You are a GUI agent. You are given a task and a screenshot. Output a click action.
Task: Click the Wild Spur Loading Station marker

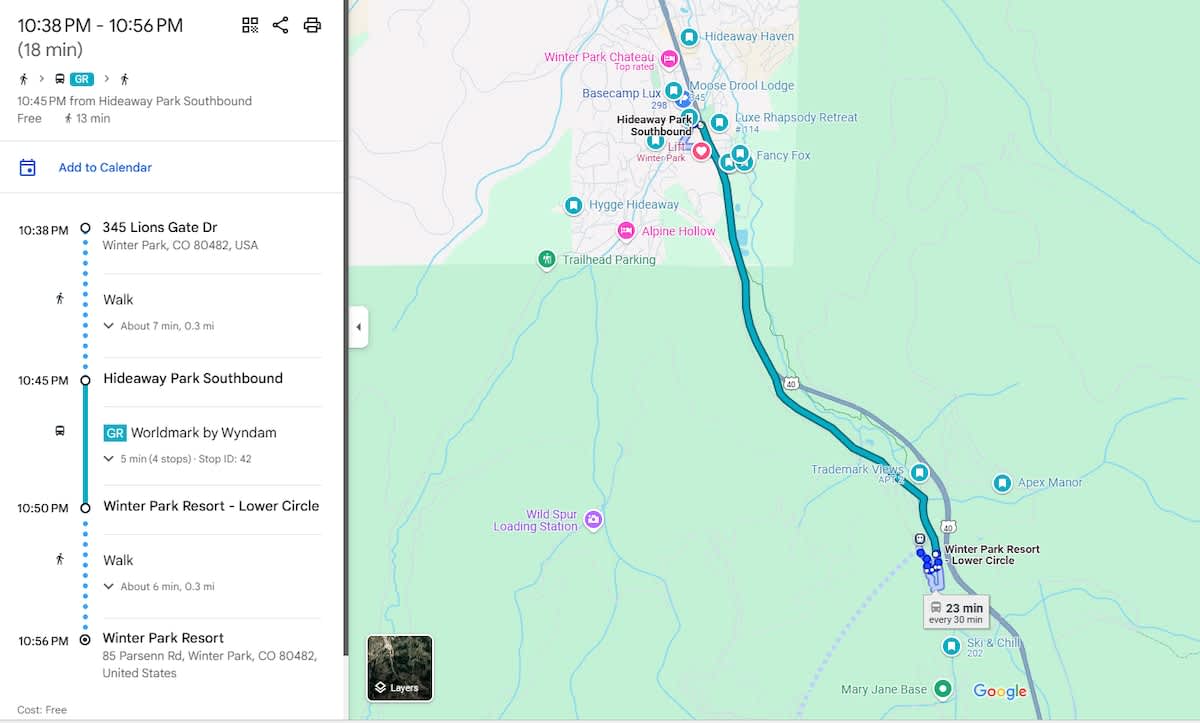coord(593,519)
